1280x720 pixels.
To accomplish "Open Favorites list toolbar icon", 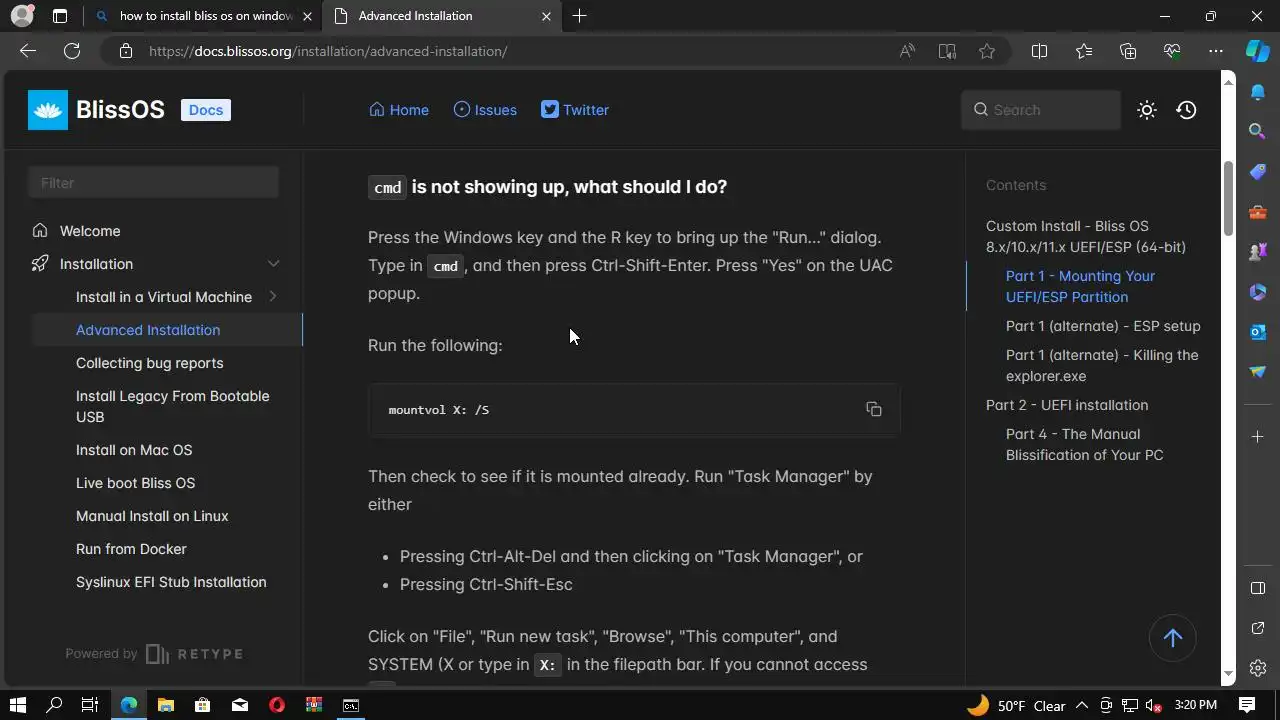I will (1084, 51).
